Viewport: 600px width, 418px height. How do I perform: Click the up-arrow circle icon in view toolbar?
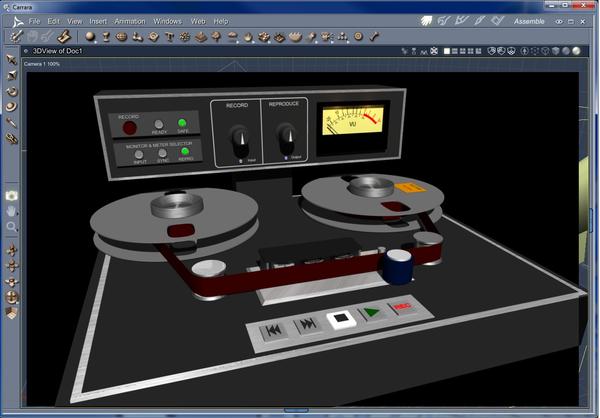[525, 51]
